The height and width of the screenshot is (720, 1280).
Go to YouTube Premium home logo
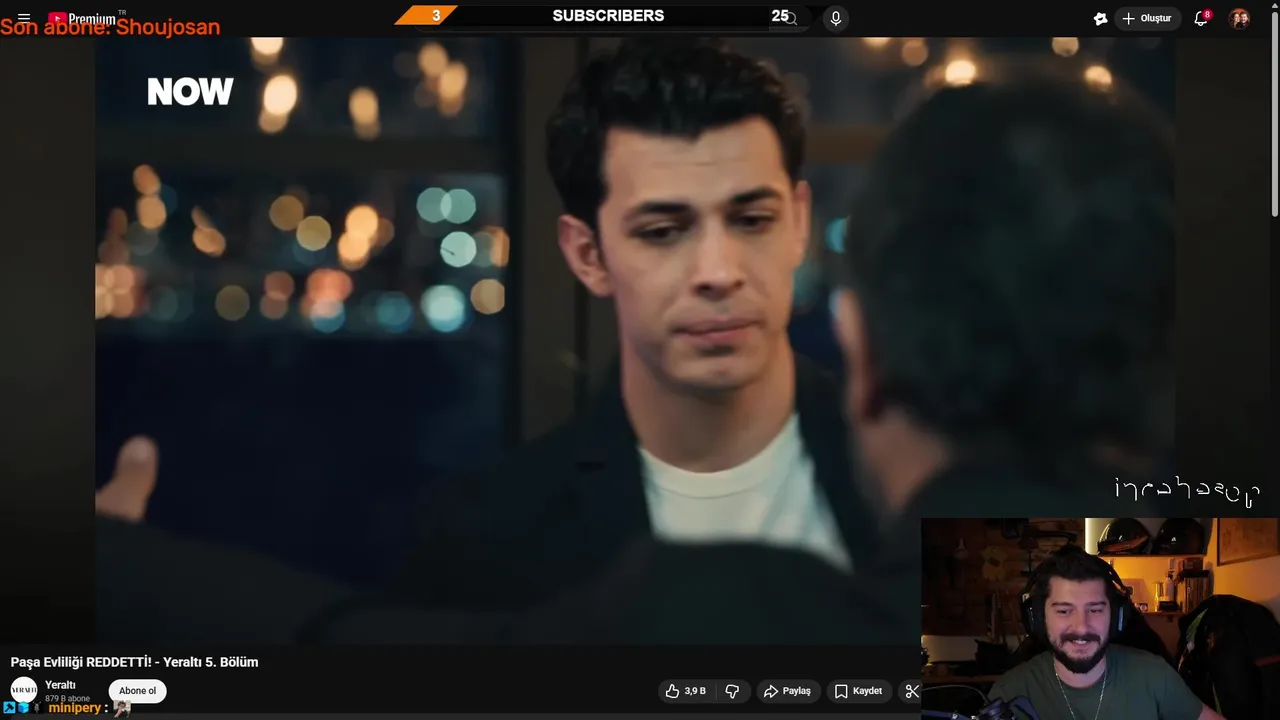coord(82,18)
